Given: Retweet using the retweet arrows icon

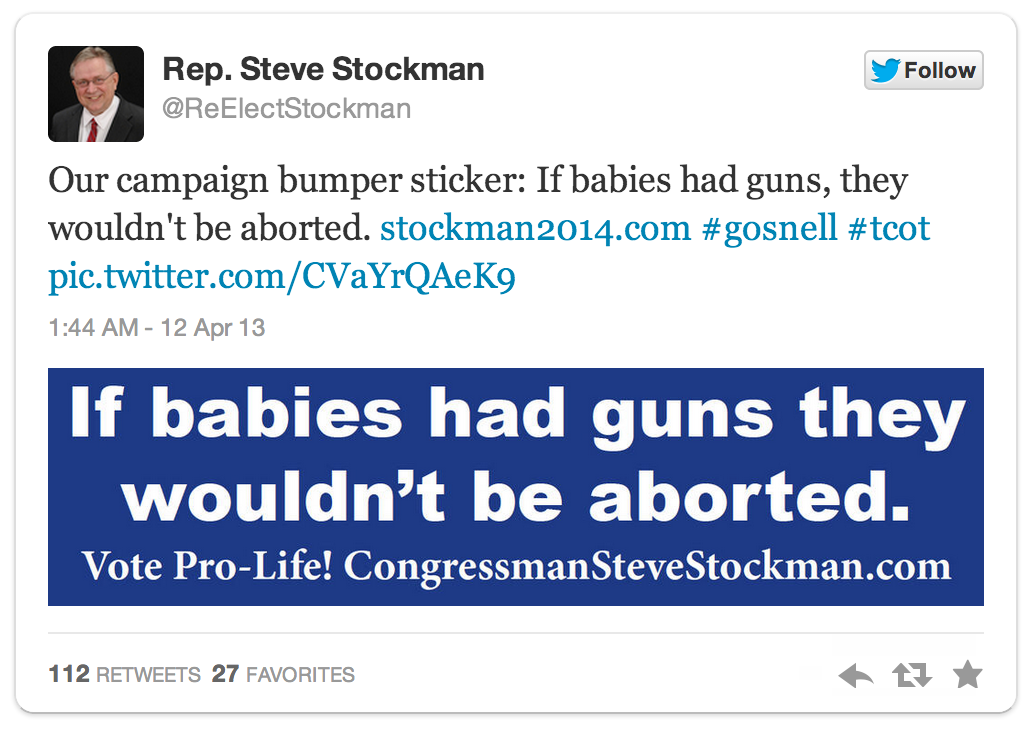Looking at the screenshot, I should [911, 677].
